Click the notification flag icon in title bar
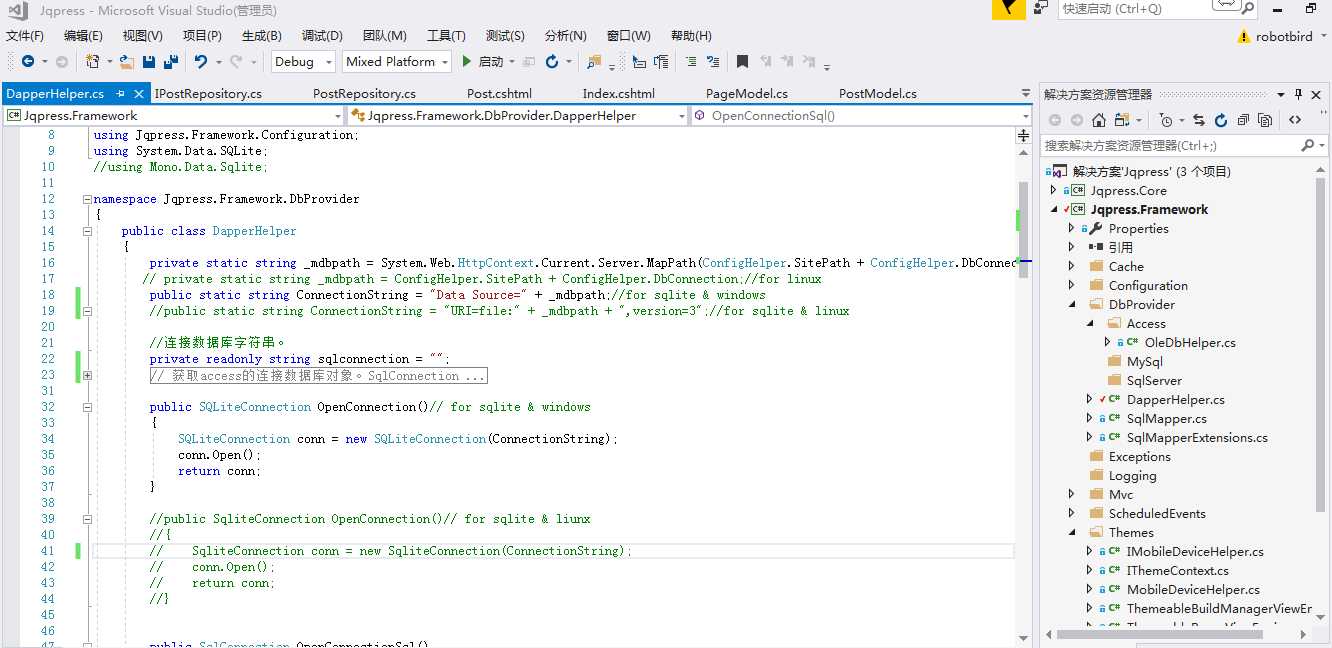Viewport: 1332px width, 648px height. tap(1008, 8)
